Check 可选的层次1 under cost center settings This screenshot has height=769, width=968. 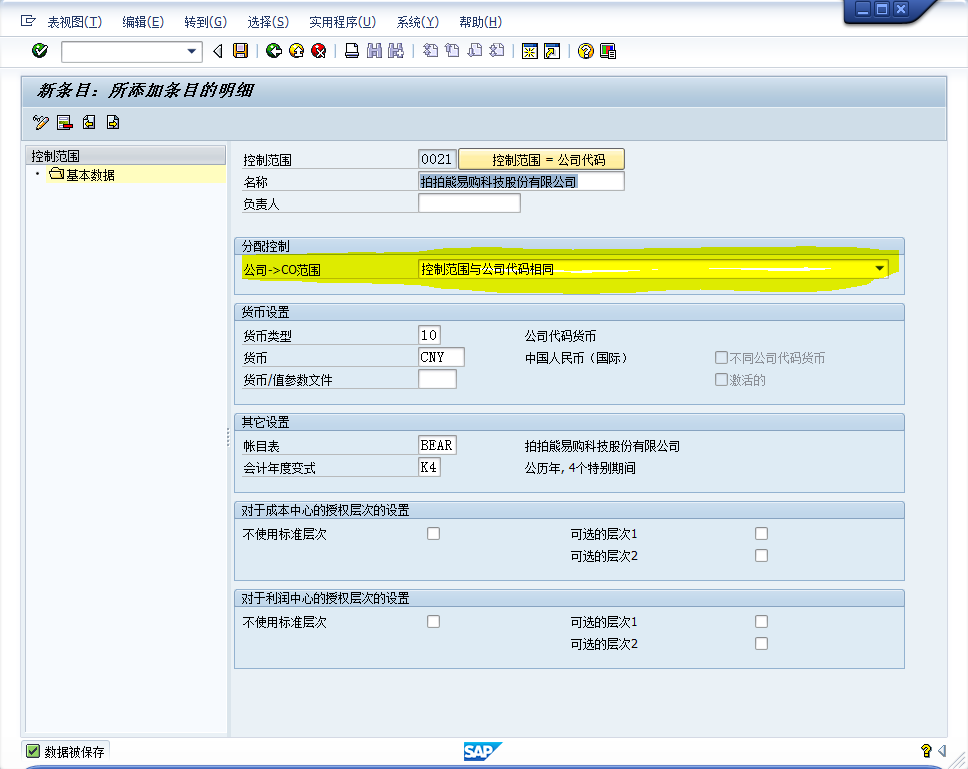coord(762,533)
